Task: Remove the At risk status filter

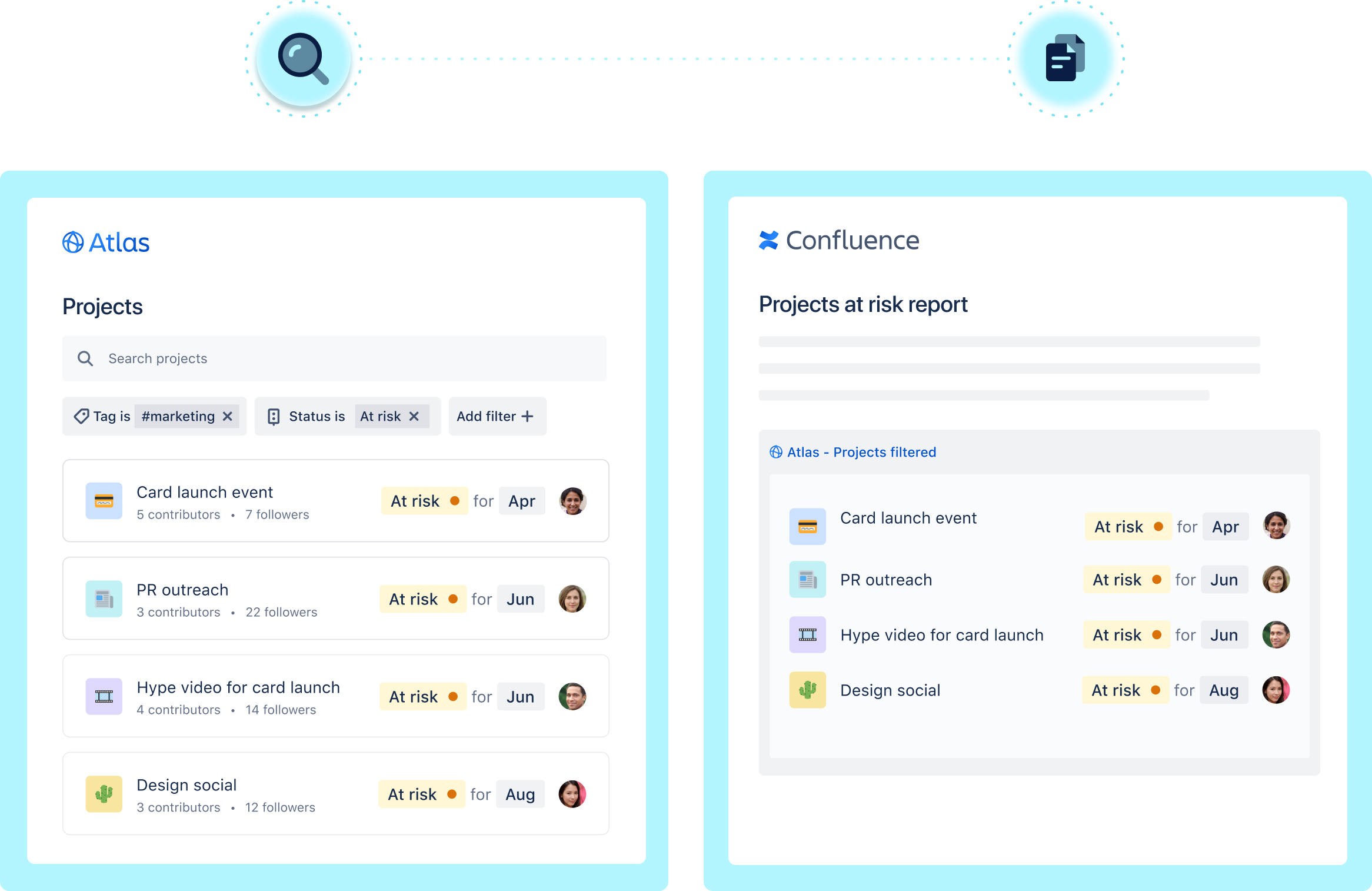Action: [x=419, y=417]
